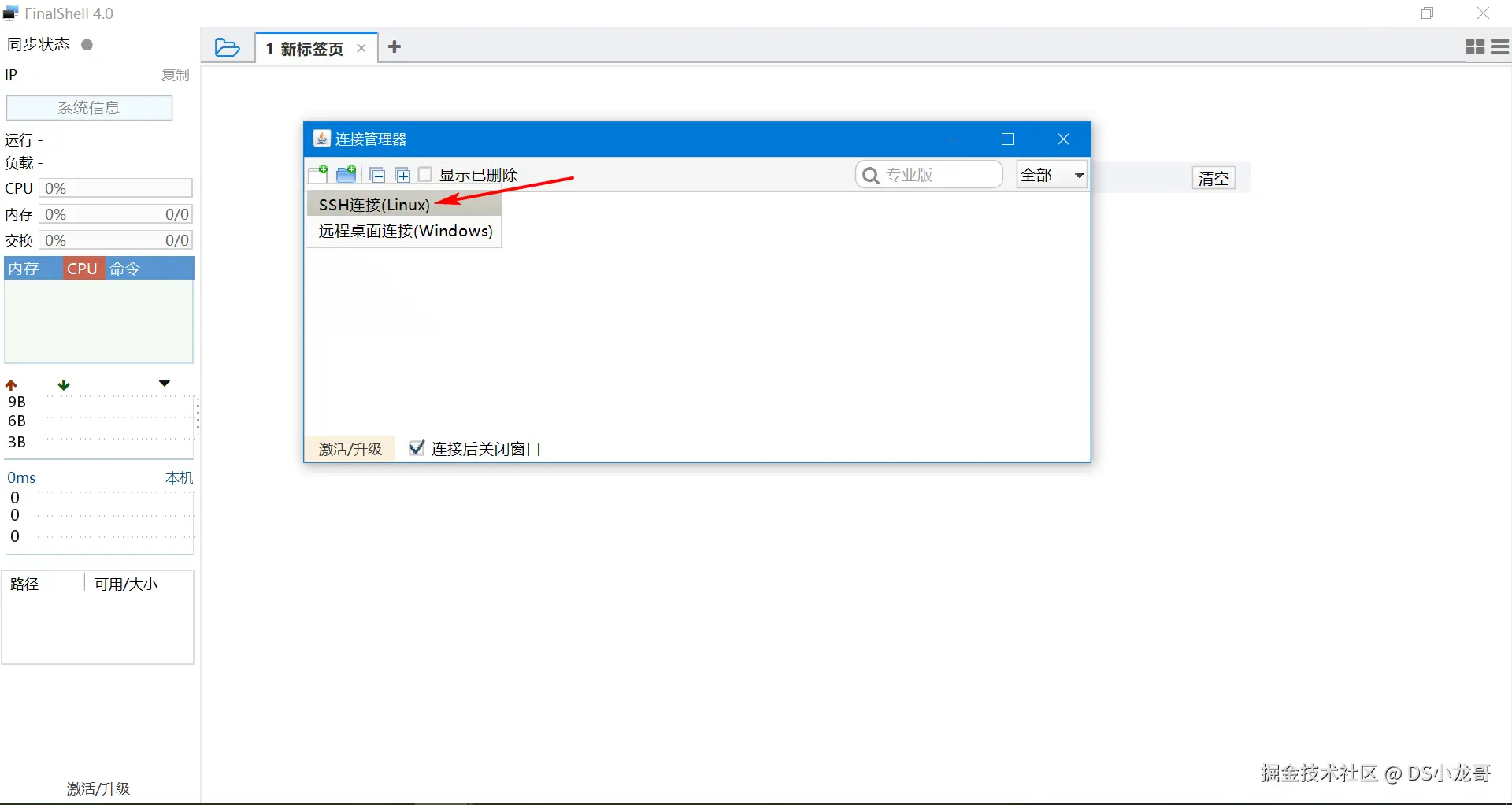Image resolution: width=1512 pixels, height=805 pixels.
Task: Click the new folder icon in 连接管理器
Action: [346, 174]
